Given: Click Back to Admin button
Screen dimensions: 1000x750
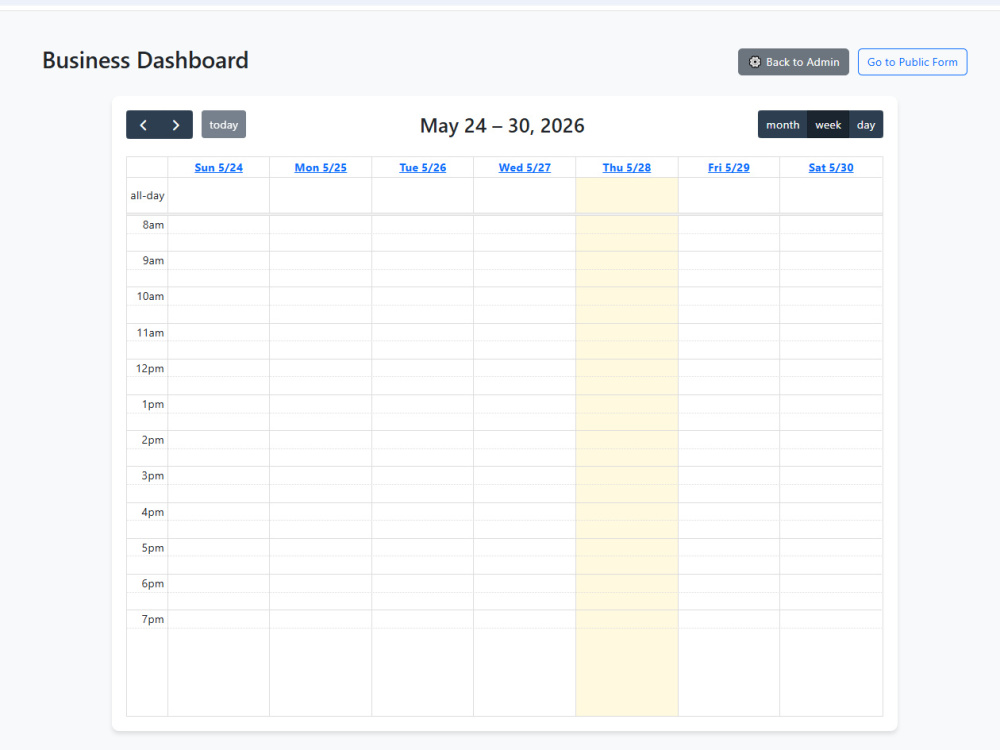Looking at the screenshot, I should tap(793, 62).
